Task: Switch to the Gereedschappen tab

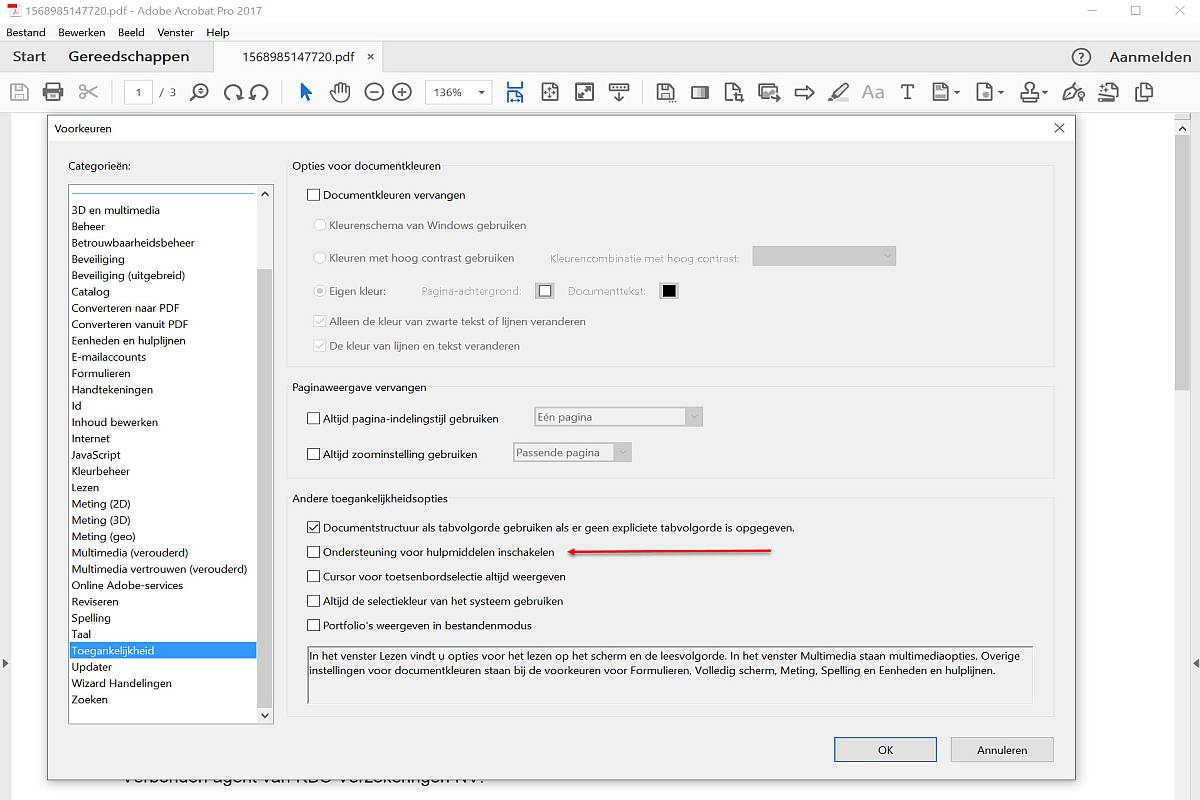Action: pos(128,57)
